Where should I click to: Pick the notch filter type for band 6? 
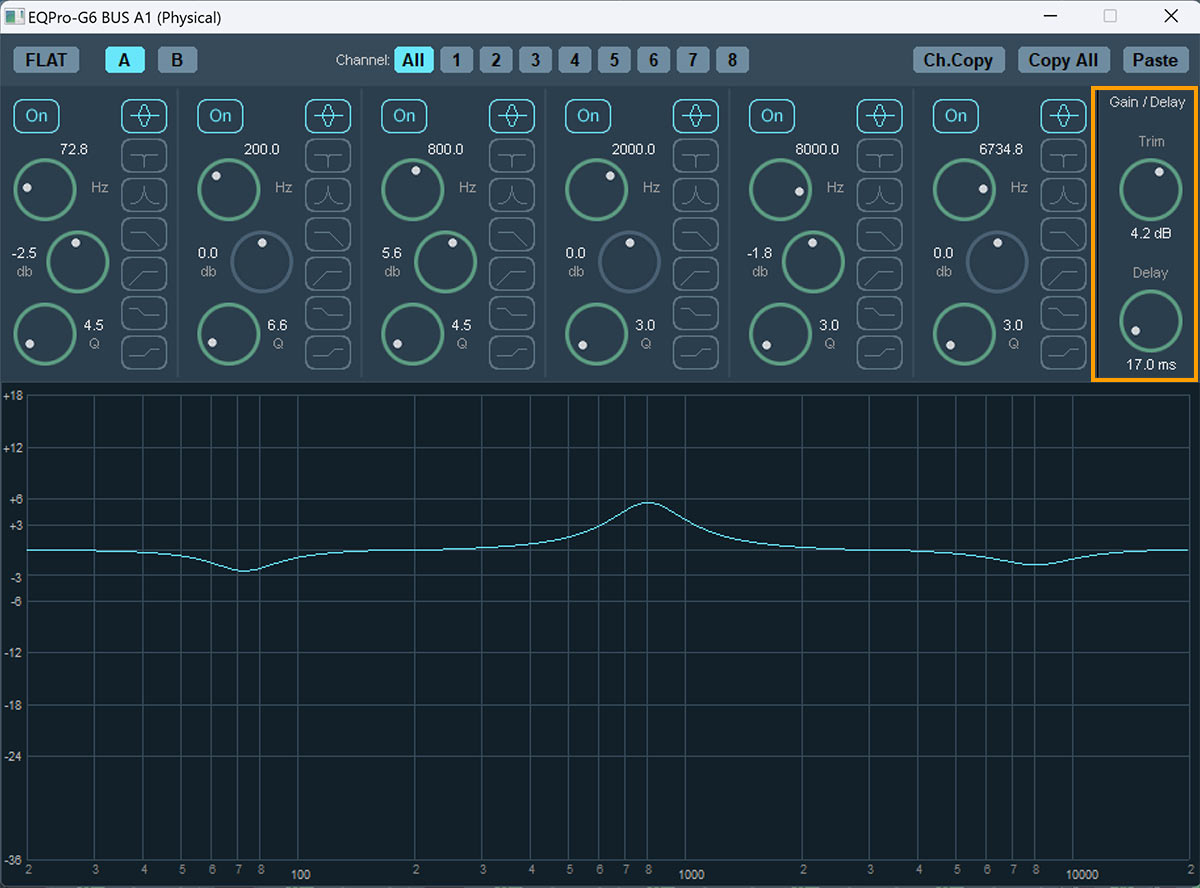1063,156
